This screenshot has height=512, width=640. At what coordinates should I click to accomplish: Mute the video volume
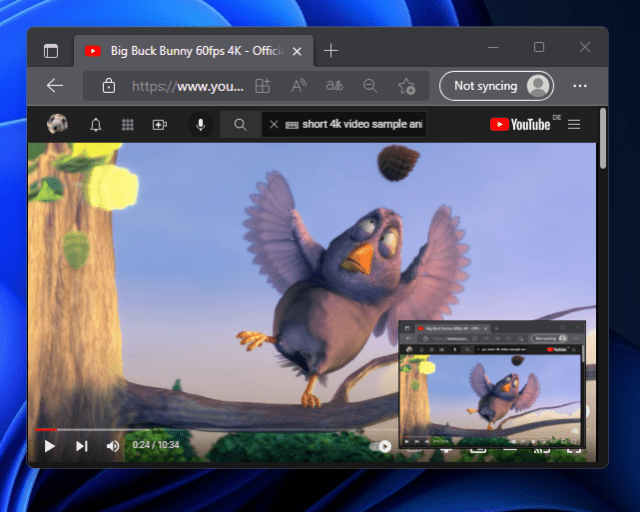[113, 446]
